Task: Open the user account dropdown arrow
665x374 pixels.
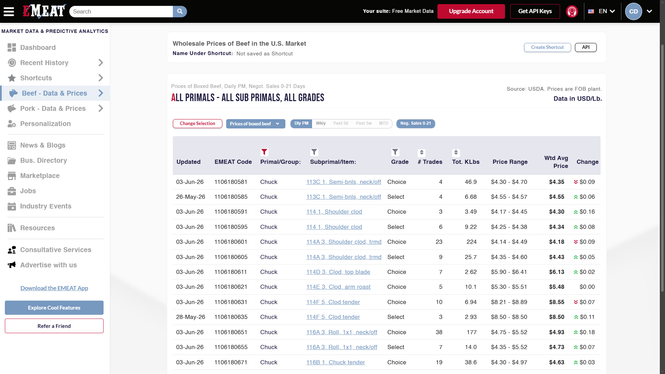Action: click(649, 11)
